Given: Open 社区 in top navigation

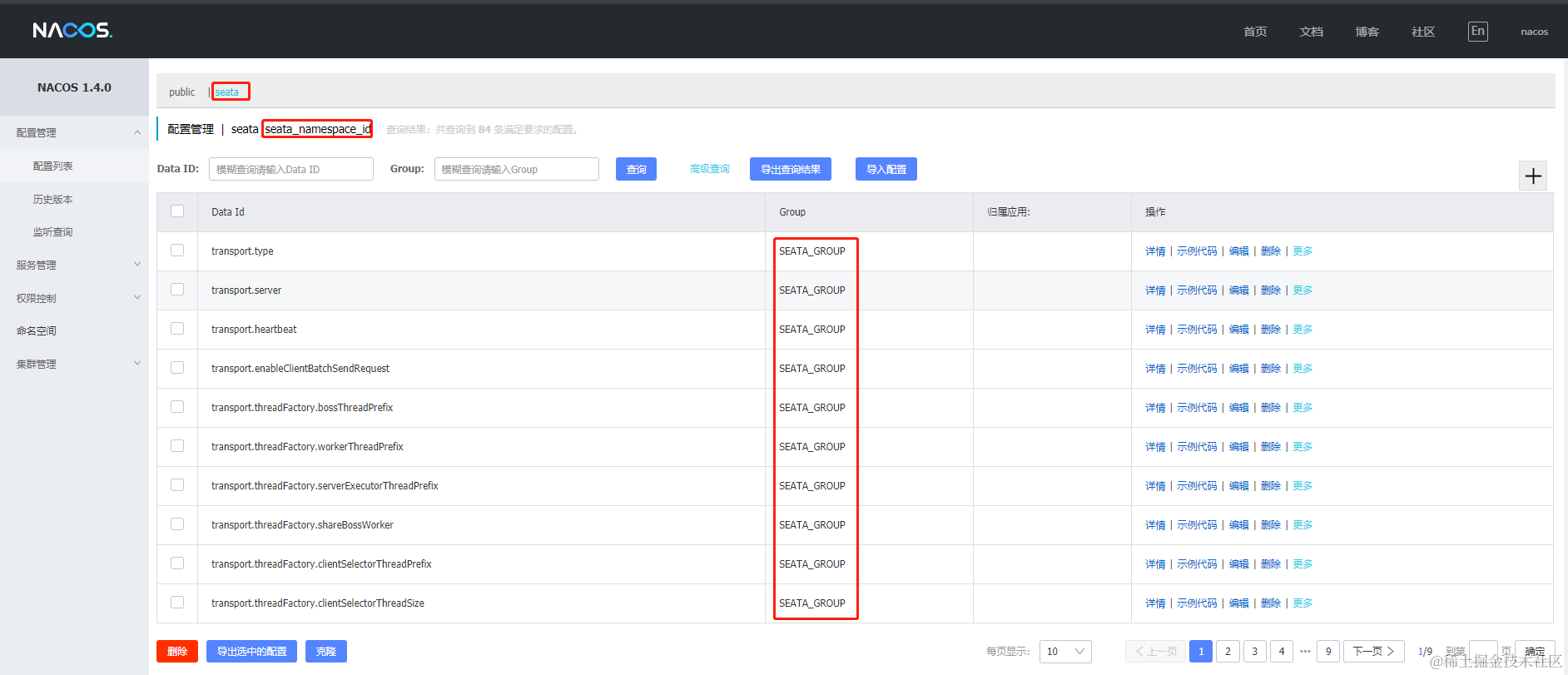Looking at the screenshot, I should [x=1423, y=32].
